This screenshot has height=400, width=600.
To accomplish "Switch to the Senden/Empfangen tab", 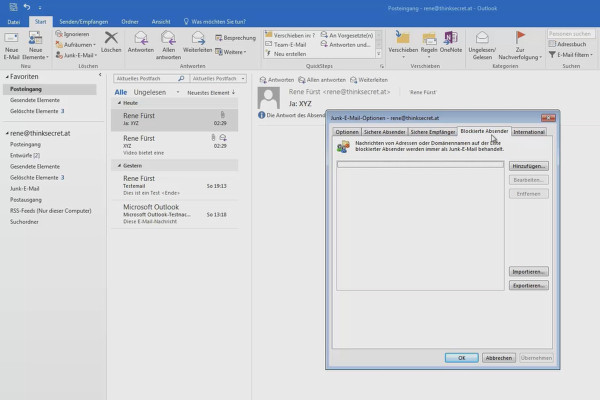I will click(x=83, y=22).
